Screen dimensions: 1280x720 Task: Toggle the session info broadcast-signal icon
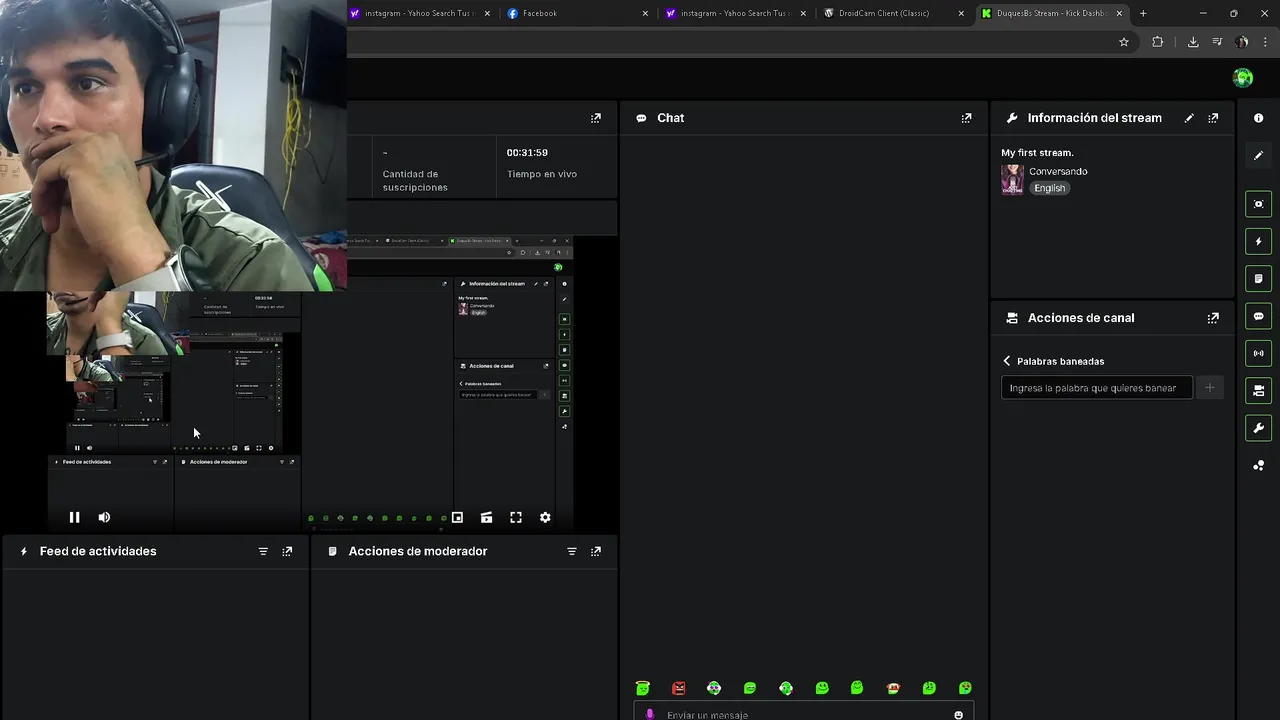click(1258, 353)
